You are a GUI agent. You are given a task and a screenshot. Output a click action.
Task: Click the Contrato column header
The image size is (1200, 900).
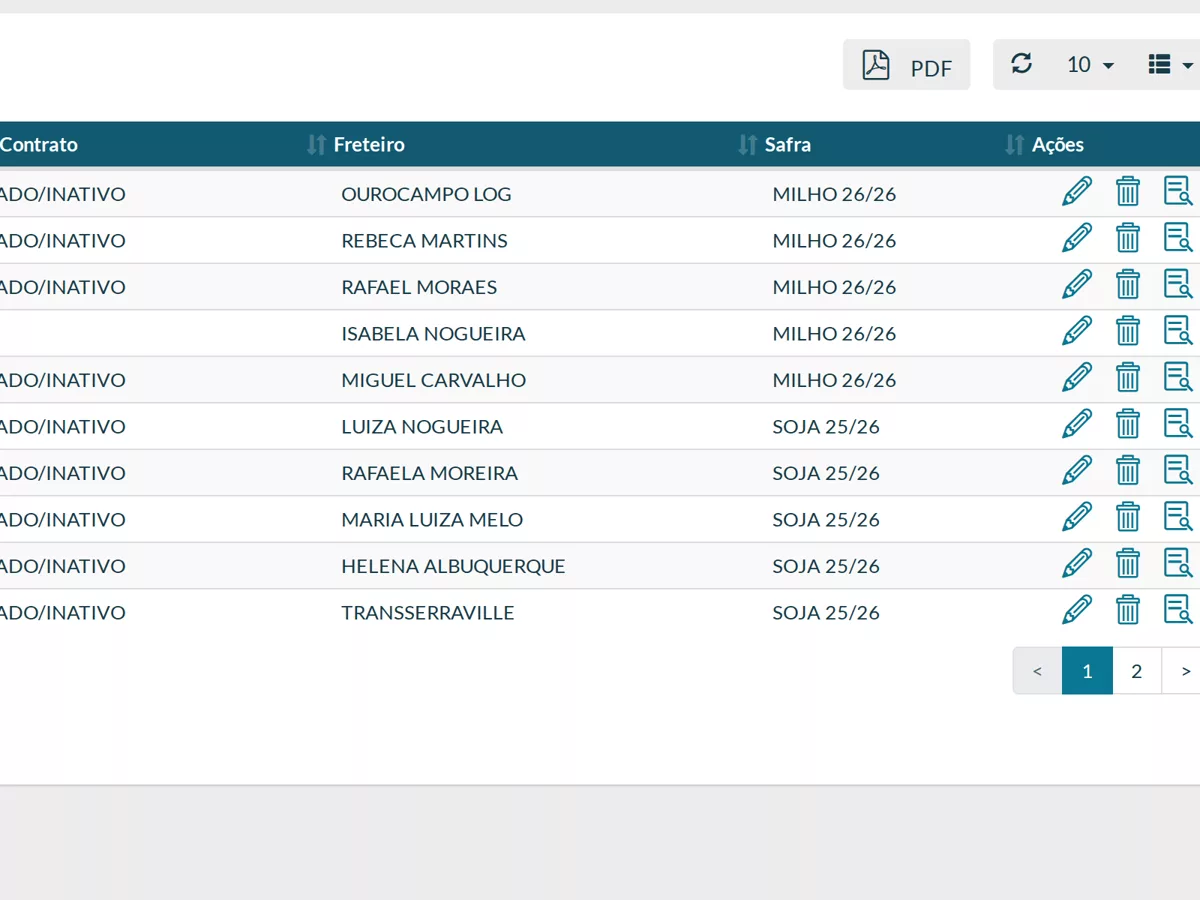pos(39,144)
